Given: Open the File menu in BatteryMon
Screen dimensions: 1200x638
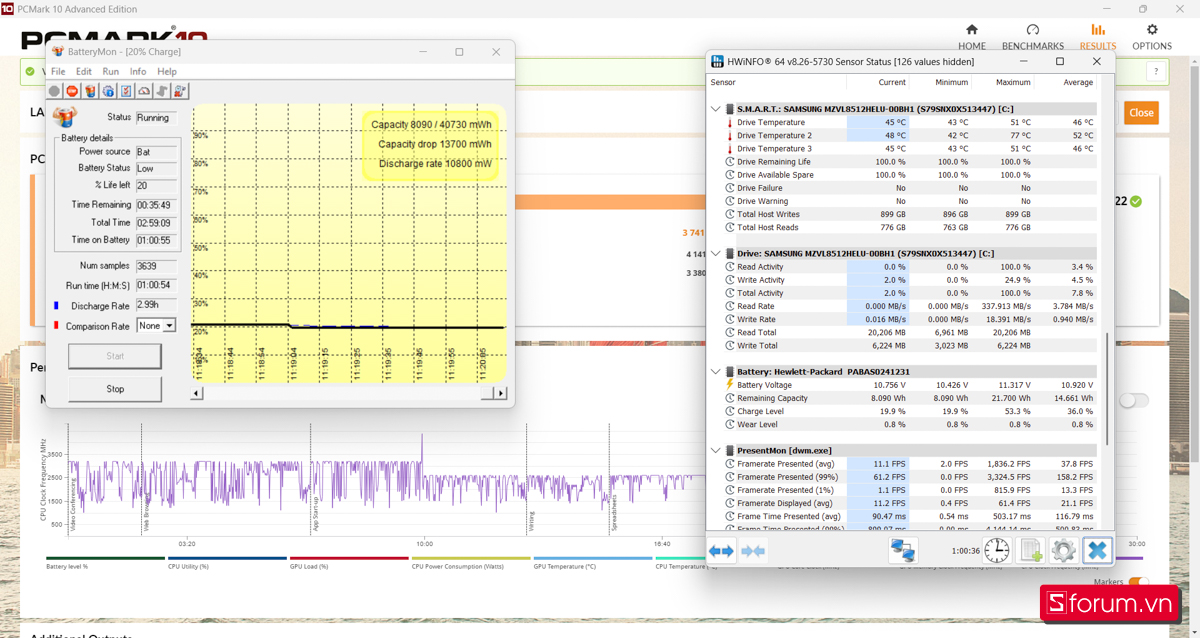Looking at the screenshot, I should pos(58,71).
